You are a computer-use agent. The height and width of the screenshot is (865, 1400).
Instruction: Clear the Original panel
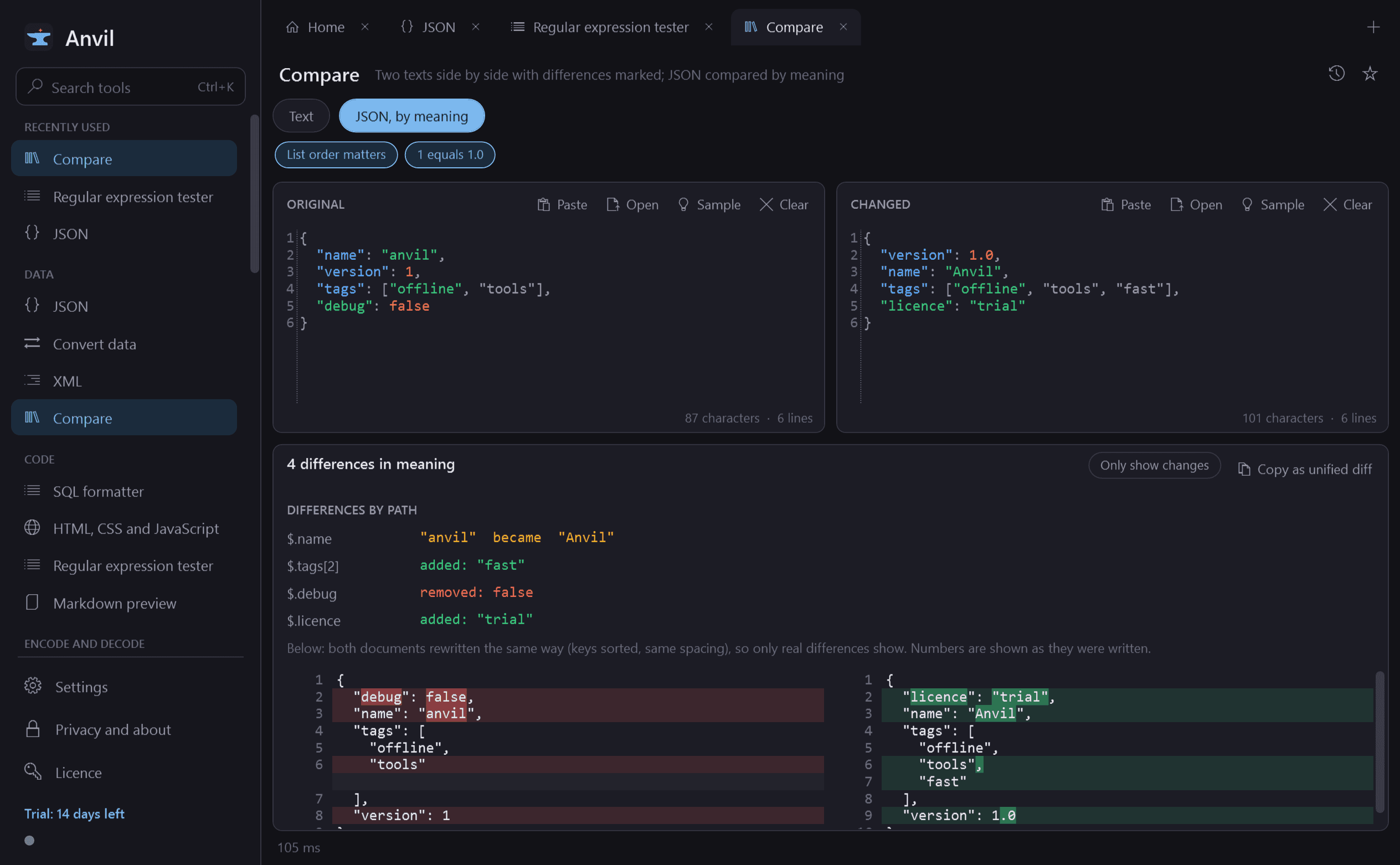783,204
